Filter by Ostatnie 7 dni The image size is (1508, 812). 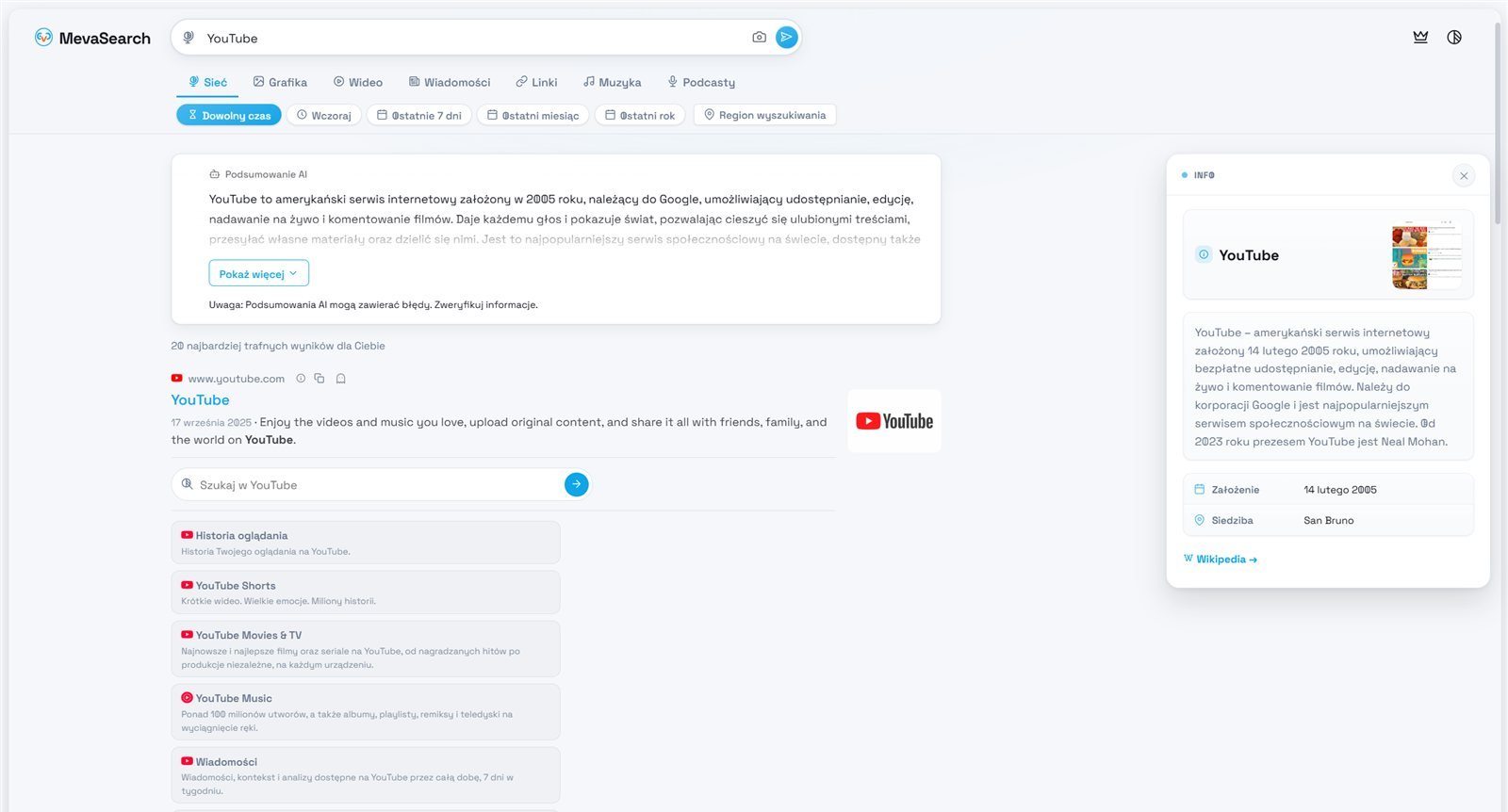(x=419, y=115)
